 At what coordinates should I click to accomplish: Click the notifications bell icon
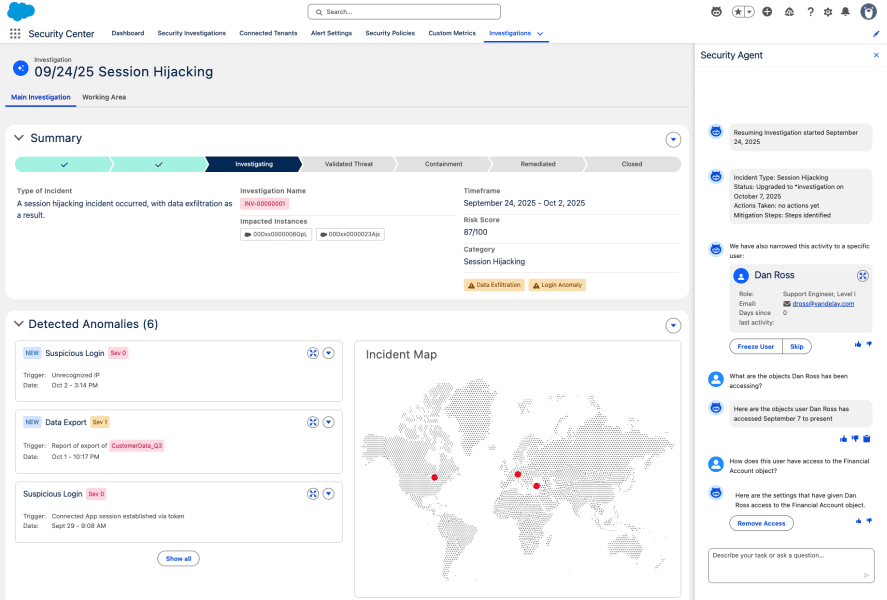(845, 12)
